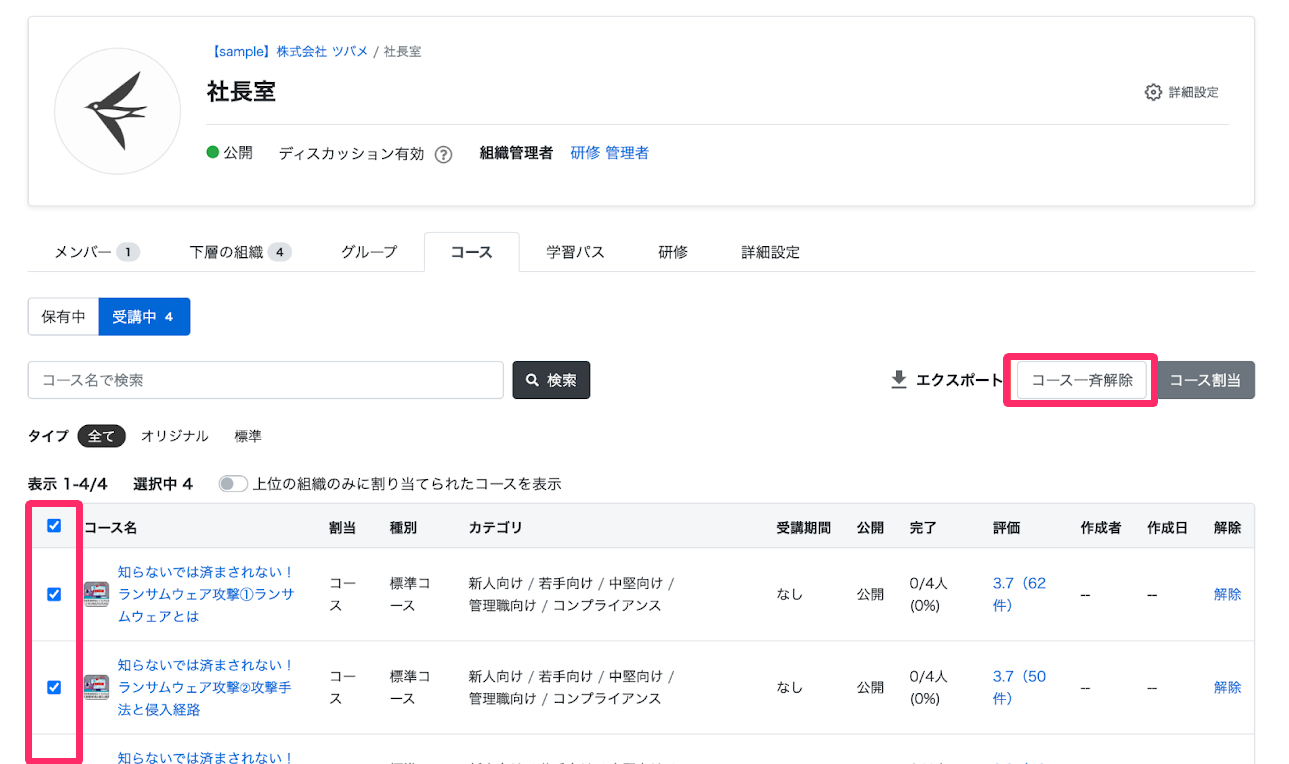This screenshot has width=1289, height=764.
Task: Open the グループ tab
Action: [369, 252]
